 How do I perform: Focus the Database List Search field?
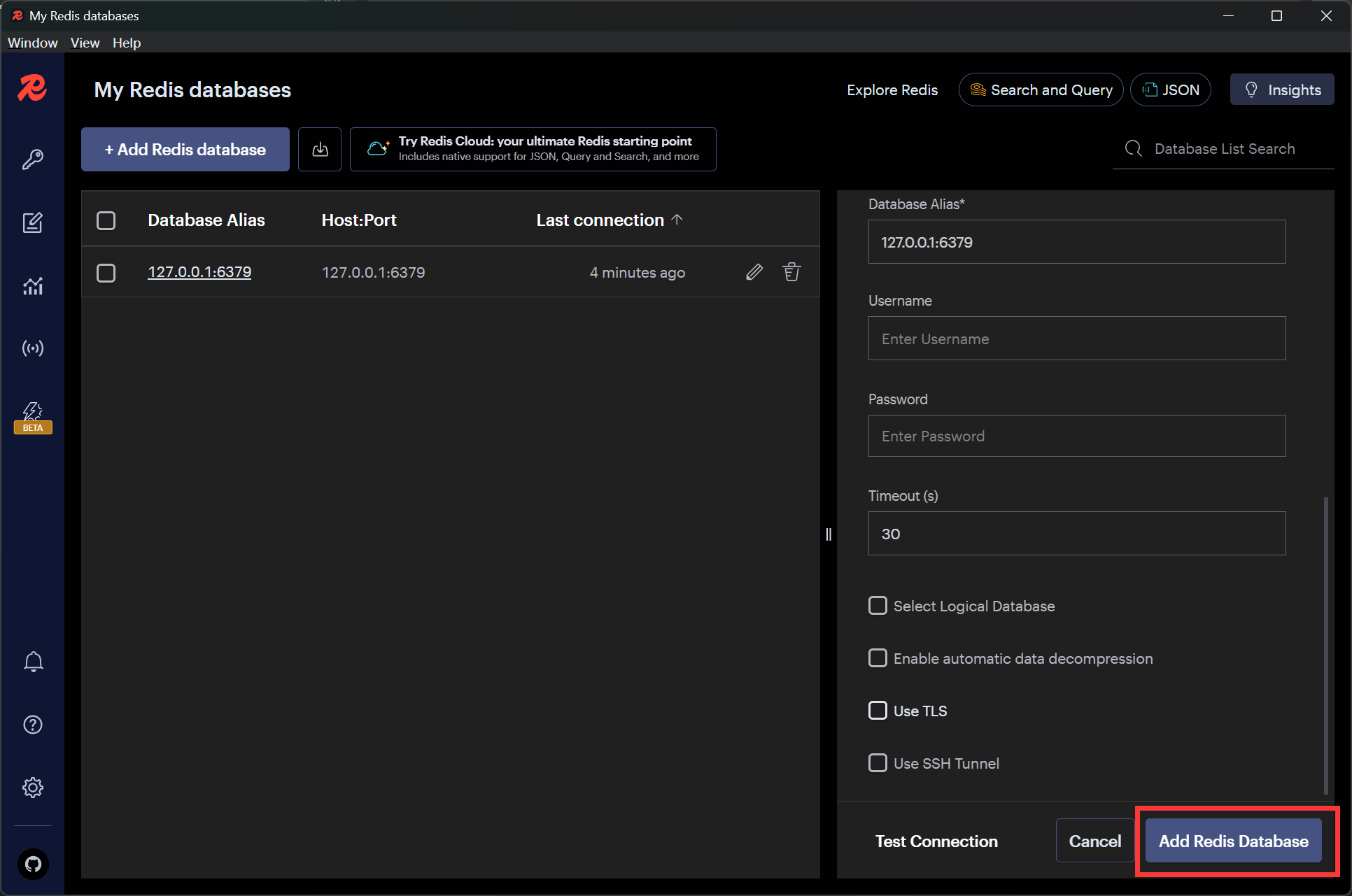pyautogui.click(x=1223, y=148)
